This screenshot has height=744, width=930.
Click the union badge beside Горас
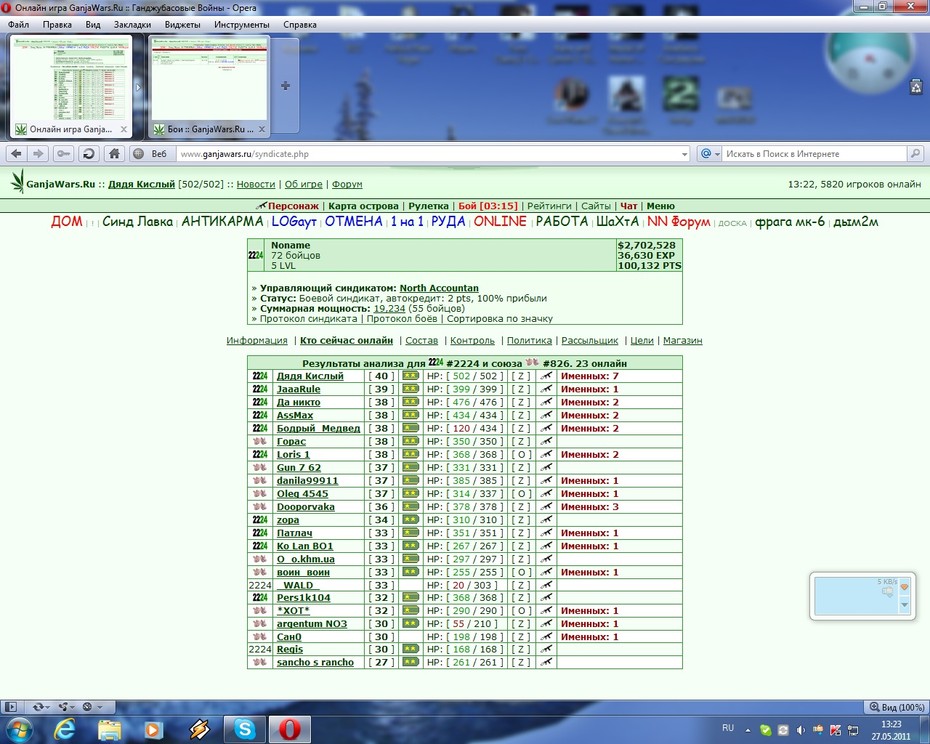pos(260,441)
